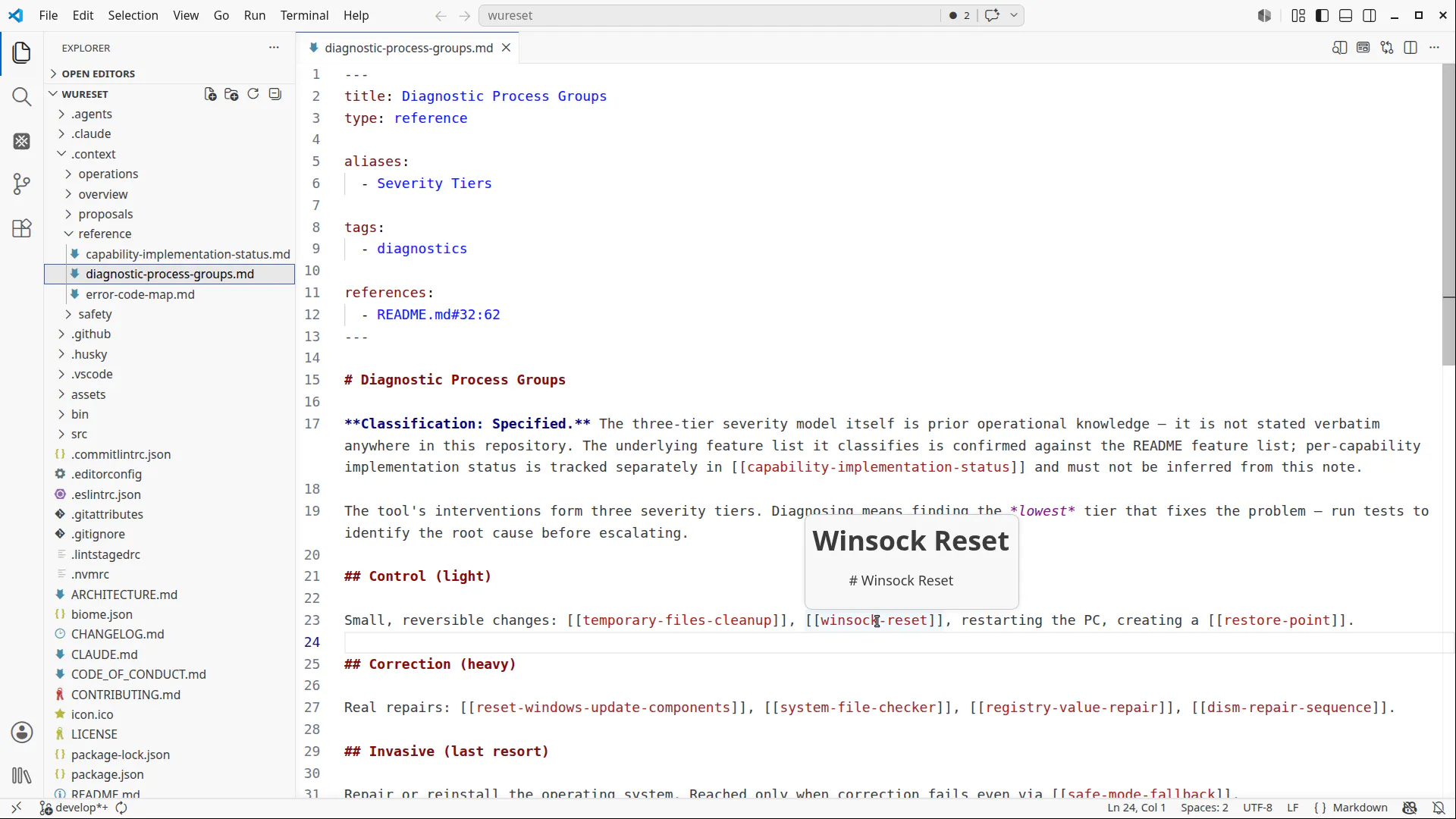This screenshot has height=819, width=1456.
Task: Open package.json in explorer
Action: coord(107,774)
